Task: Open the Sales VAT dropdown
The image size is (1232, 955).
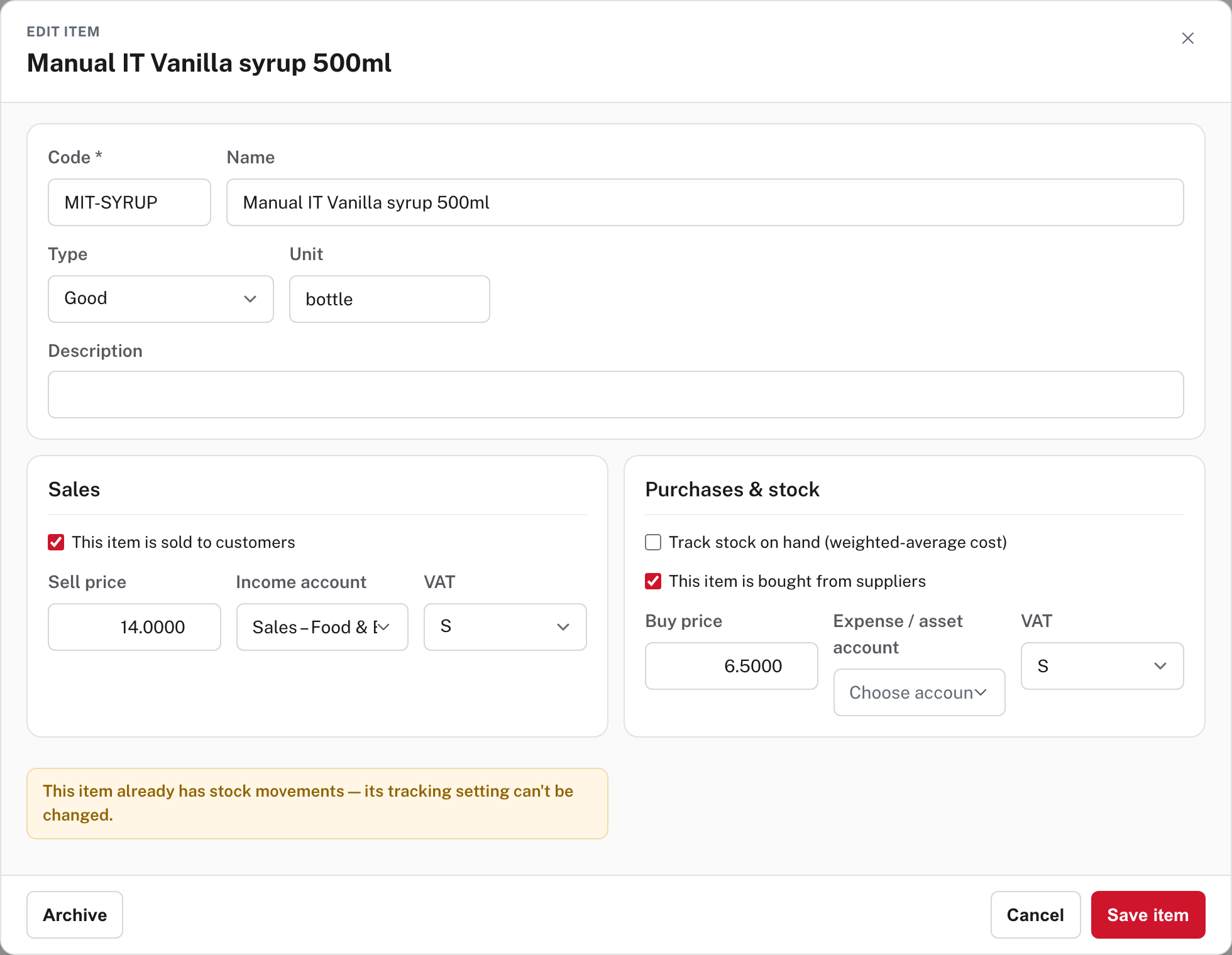Action: coord(505,627)
